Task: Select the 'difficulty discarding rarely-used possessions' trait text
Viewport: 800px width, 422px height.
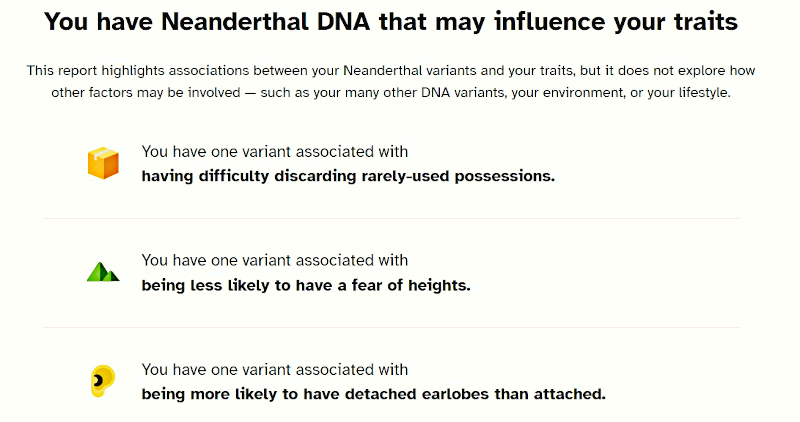Action: click(348, 176)
